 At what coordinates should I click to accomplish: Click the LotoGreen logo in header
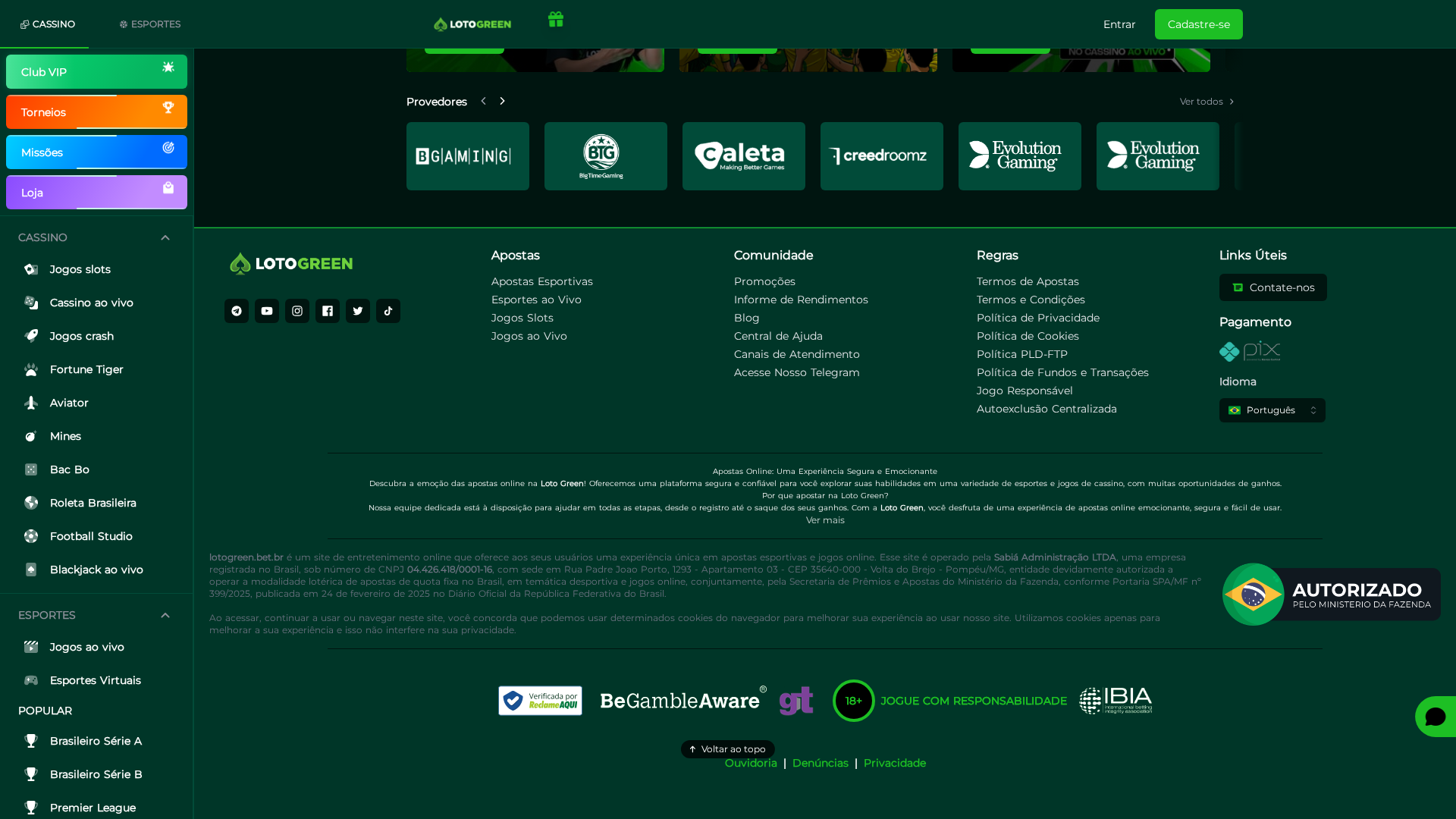click(472, 24)
